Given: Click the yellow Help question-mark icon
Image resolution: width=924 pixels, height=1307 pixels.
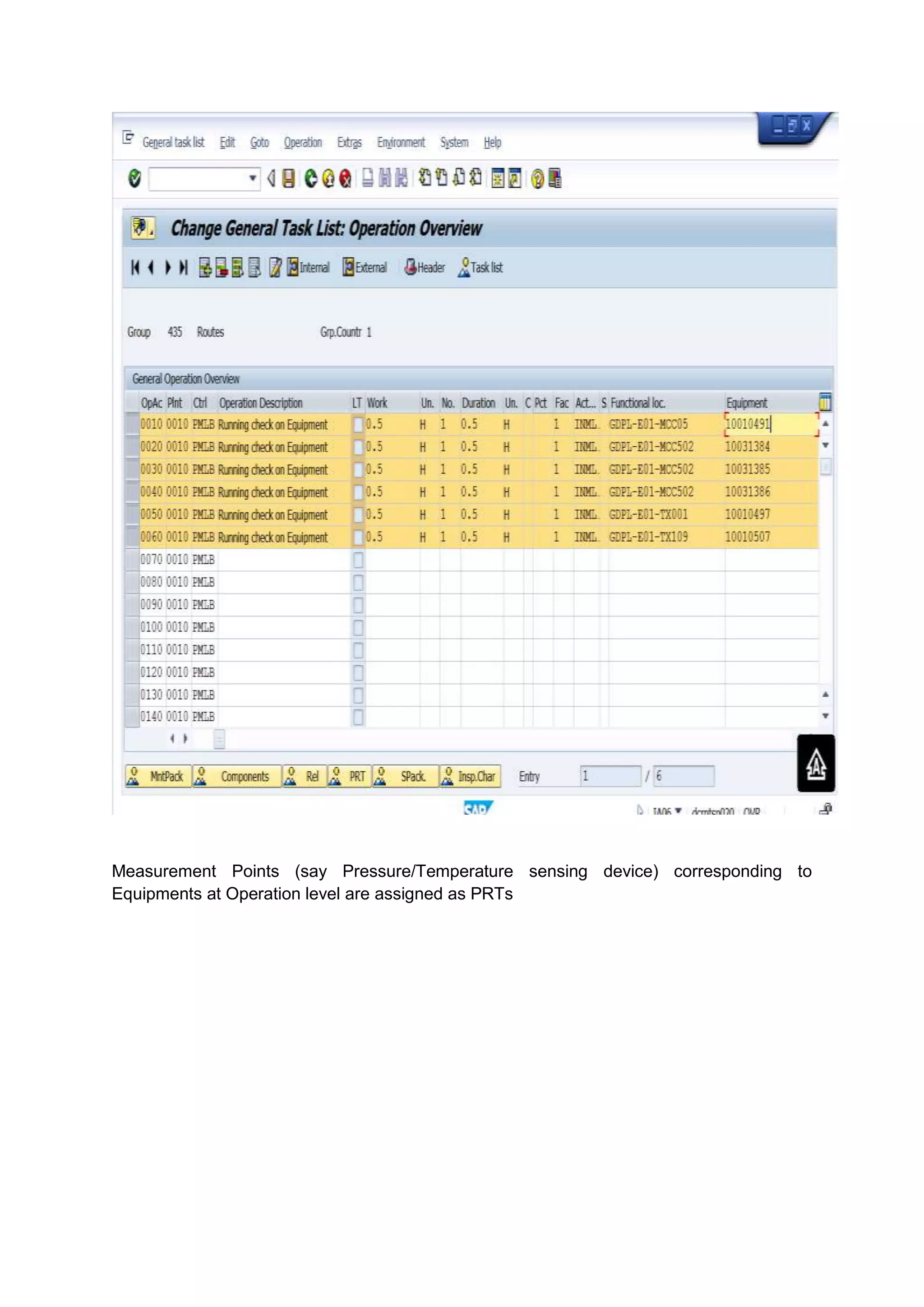Looking at the screenshot, I should (536, 179).
